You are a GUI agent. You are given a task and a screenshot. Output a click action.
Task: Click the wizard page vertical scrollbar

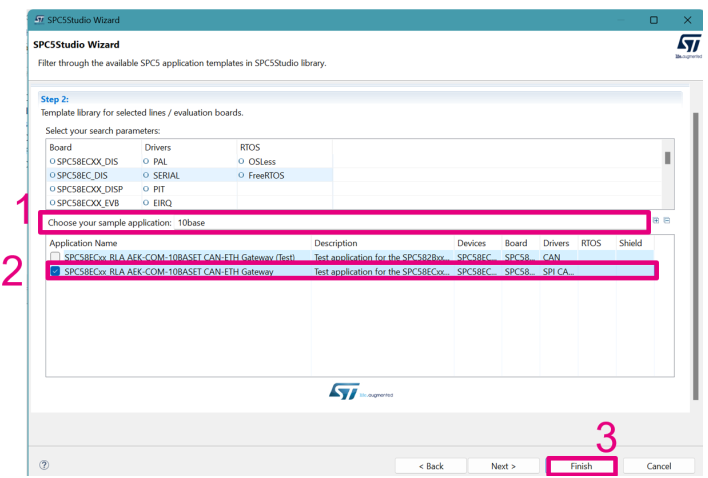coord(695,256)
